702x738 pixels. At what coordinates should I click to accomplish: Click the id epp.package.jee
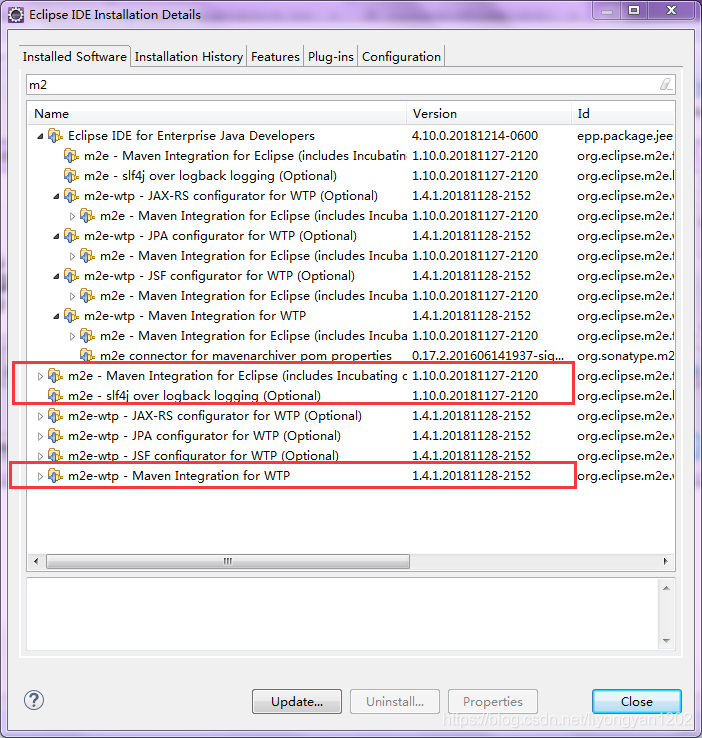pyautogui.click(x=625, y=136)
